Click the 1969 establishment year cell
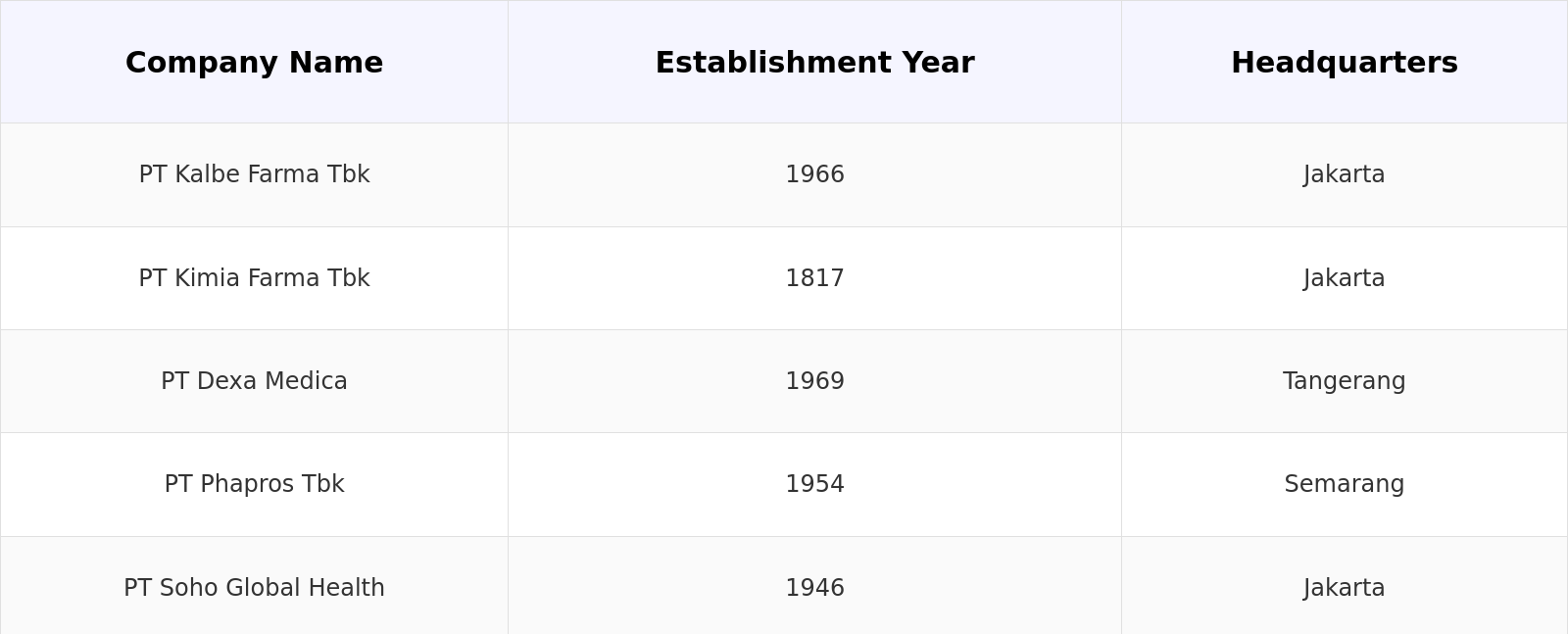 click(814, 381)
